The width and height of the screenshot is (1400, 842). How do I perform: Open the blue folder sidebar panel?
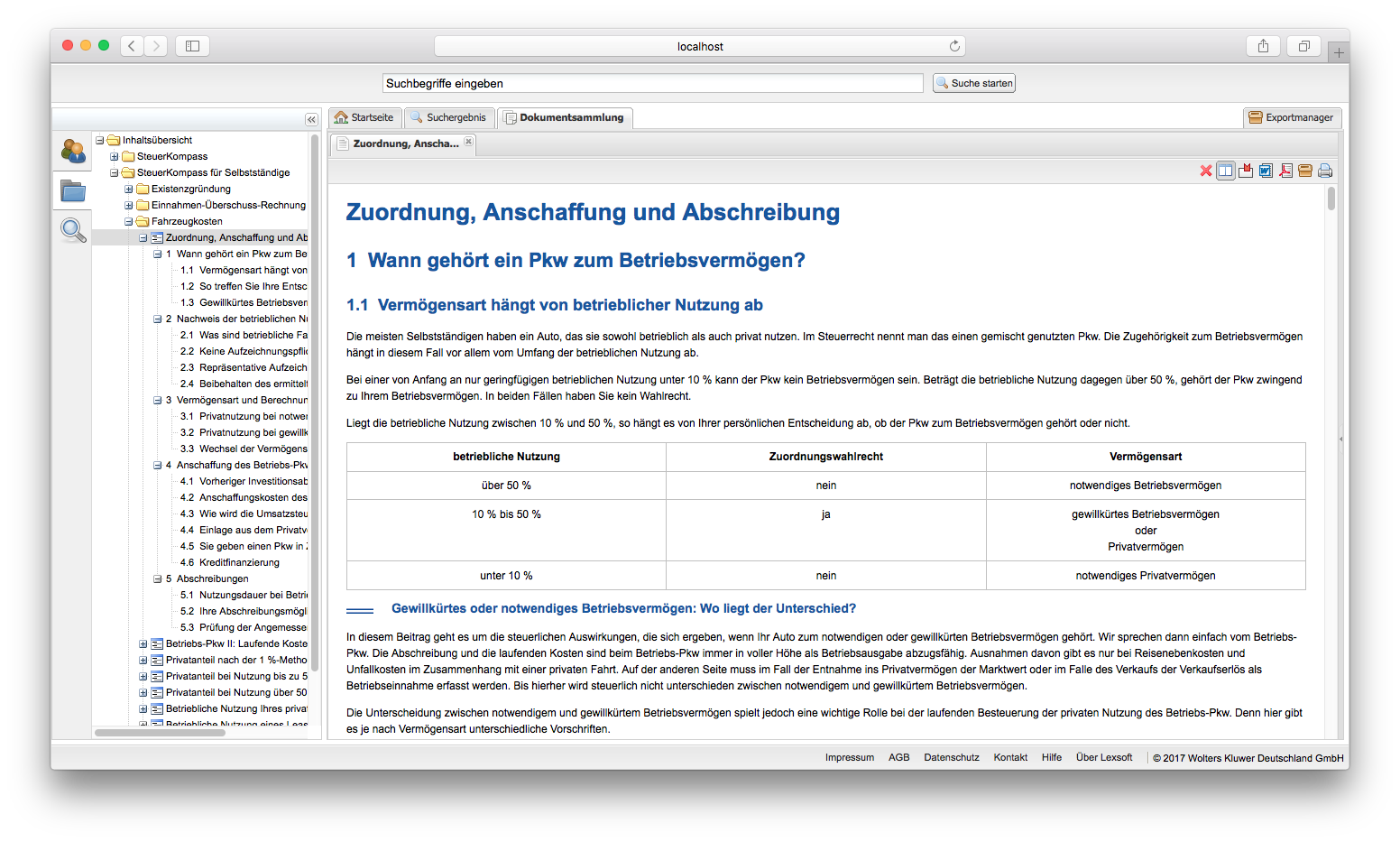pos(73,190)
